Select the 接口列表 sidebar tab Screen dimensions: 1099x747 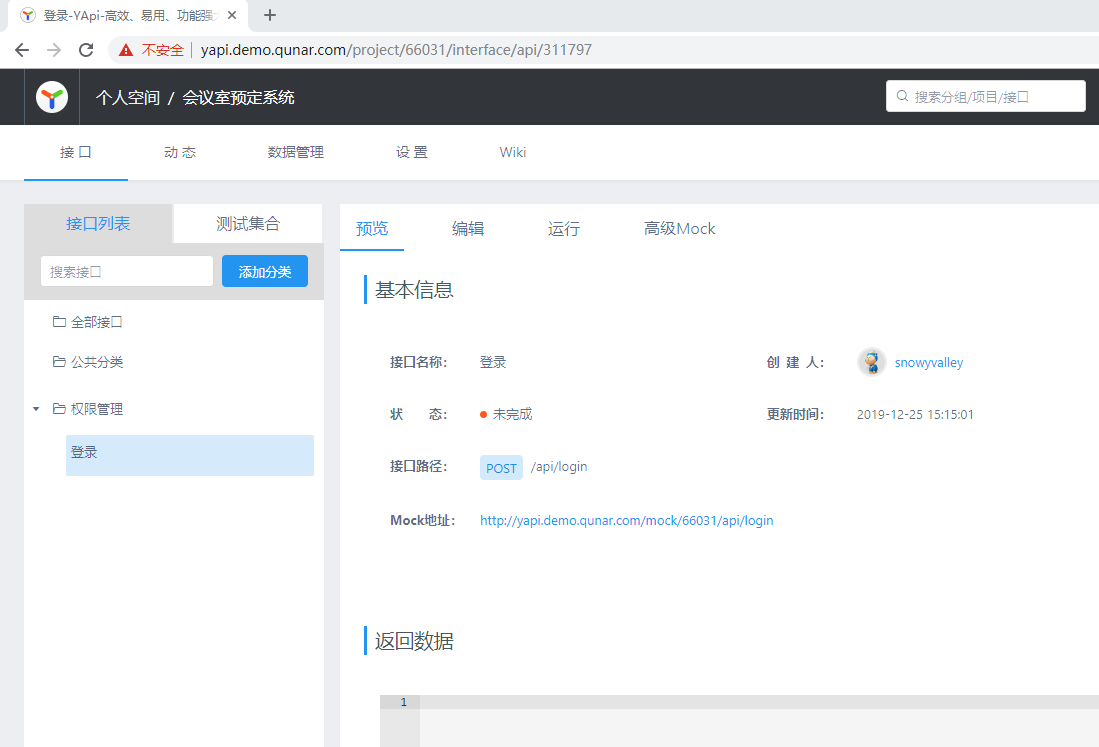point(97,224)
